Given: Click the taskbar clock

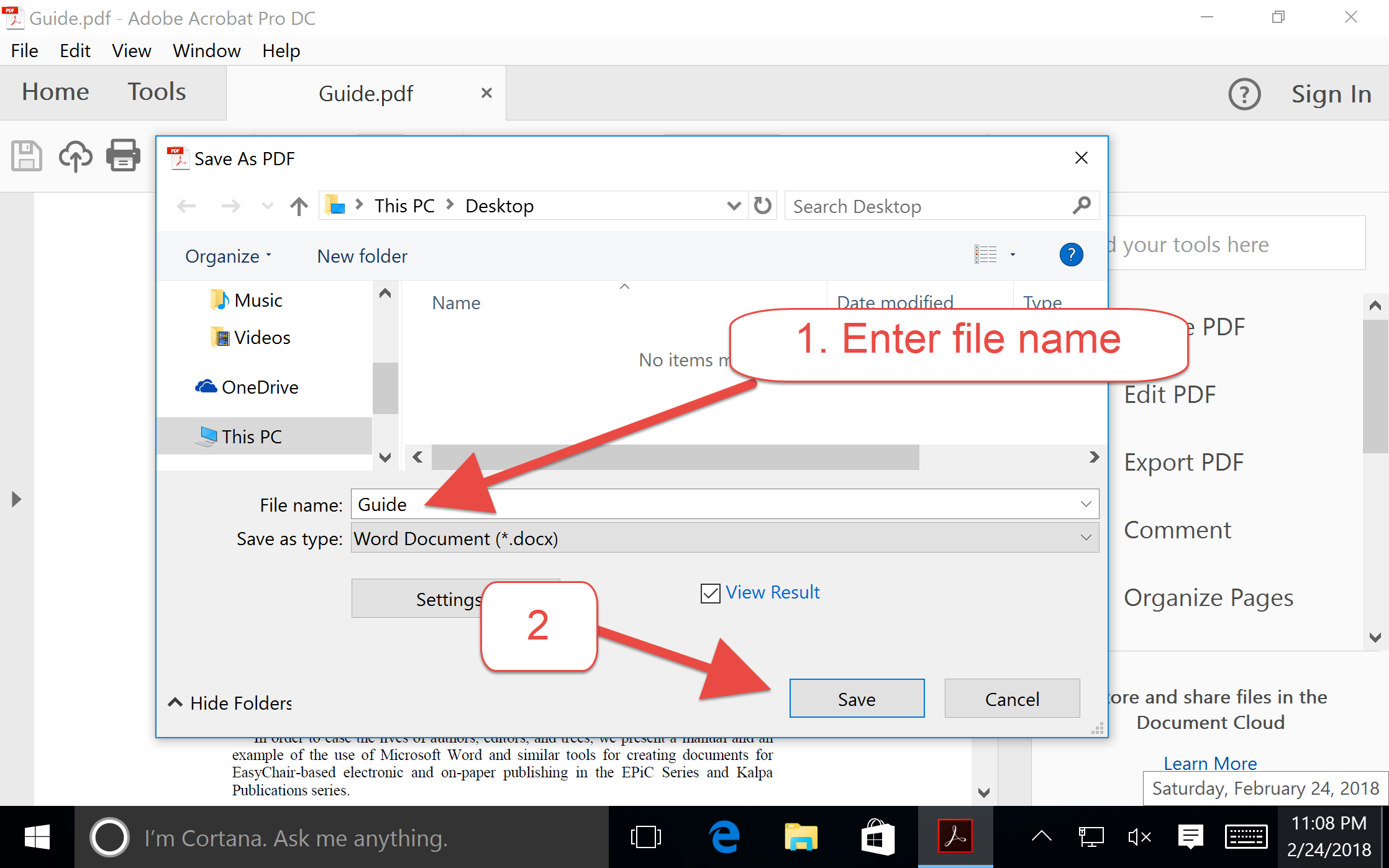Looking at the screenshot, I should pos(1329,836).
